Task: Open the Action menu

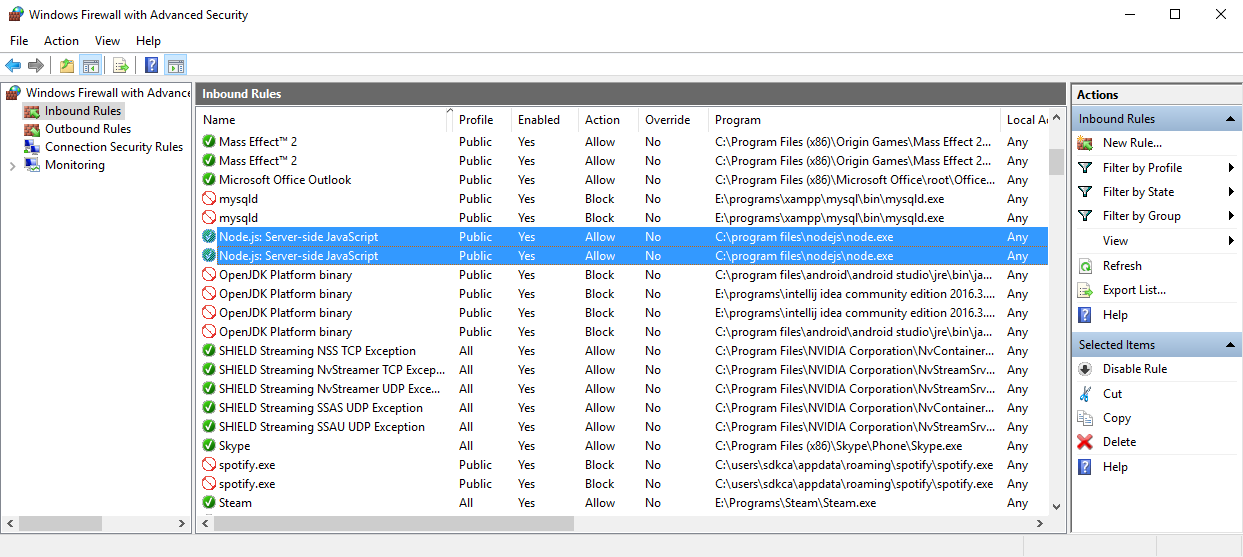Action: (x=61, y=41)
